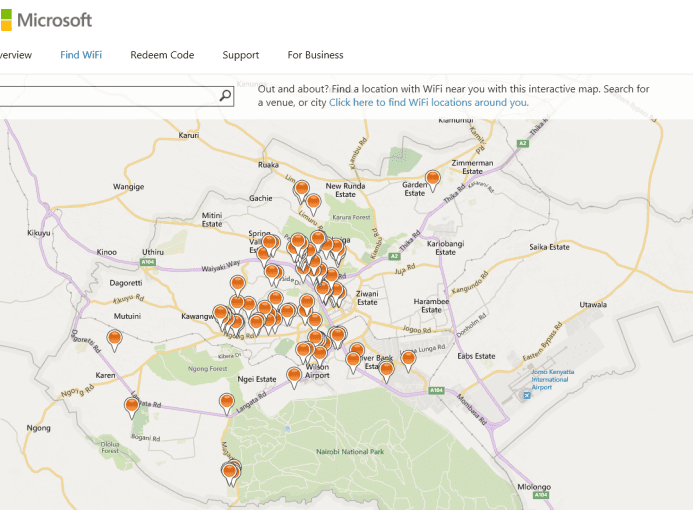Screen dimensions: 693x510
Task: Click the Kariobangi Estate label
Action: tap(446, 248)
